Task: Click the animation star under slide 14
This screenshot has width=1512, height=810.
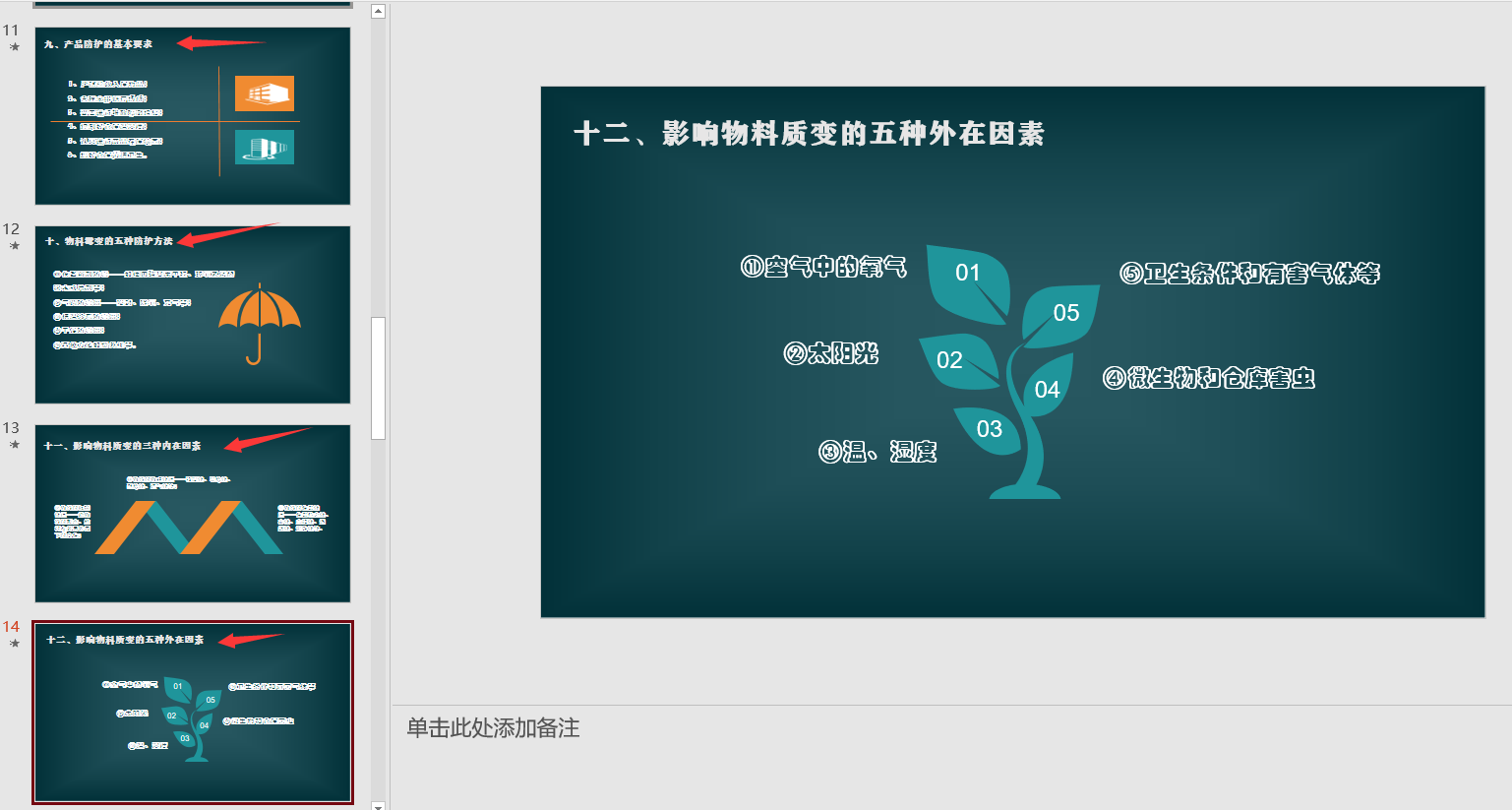Action: [x=14, y=644]
